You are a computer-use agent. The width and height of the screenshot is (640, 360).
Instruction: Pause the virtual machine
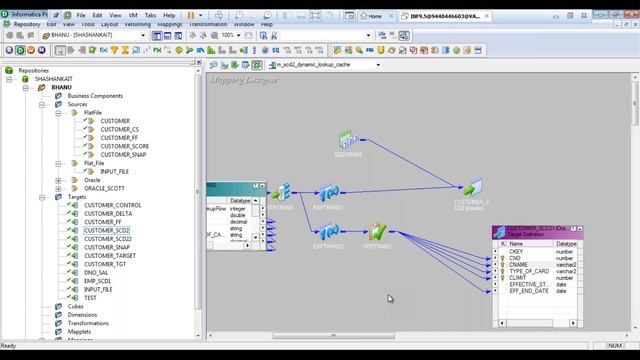click(x=191, y=16)
